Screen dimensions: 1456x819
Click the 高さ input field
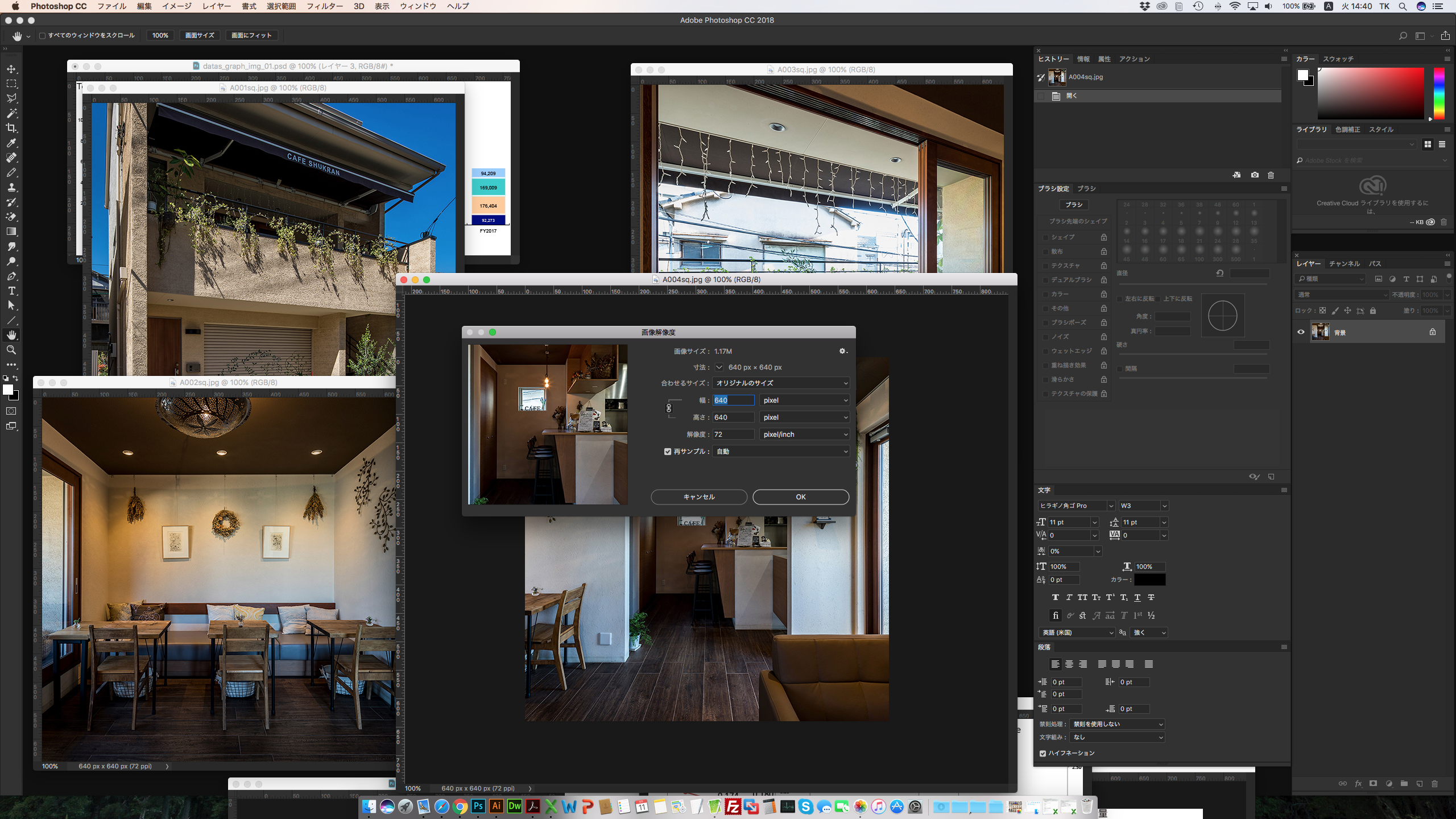733,417
